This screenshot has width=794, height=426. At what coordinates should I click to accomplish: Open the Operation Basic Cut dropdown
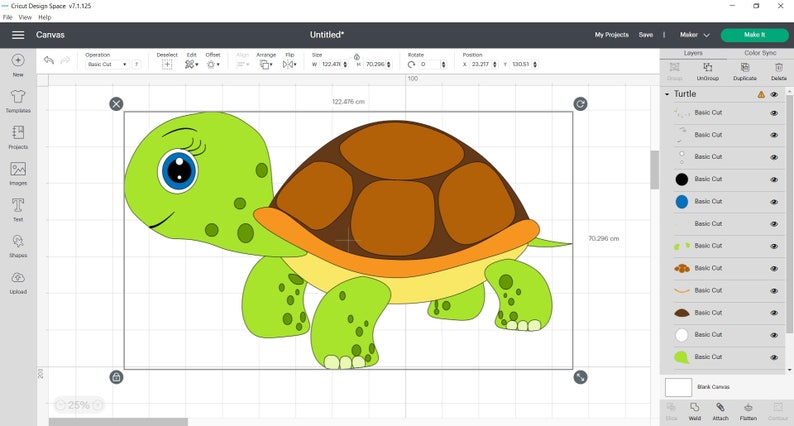coord(107,64)
